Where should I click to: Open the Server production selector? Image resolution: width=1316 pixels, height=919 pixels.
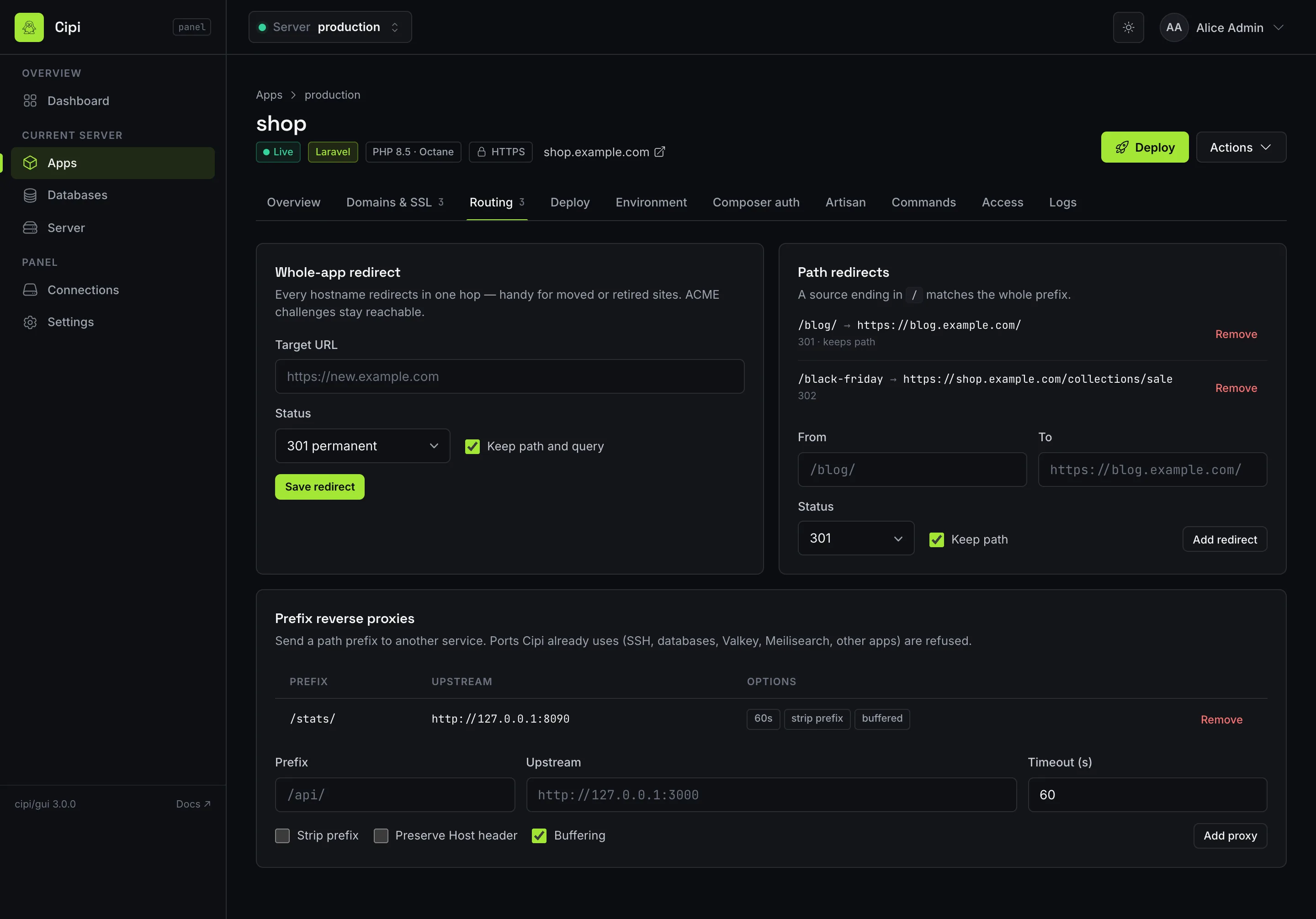[330, 27]
